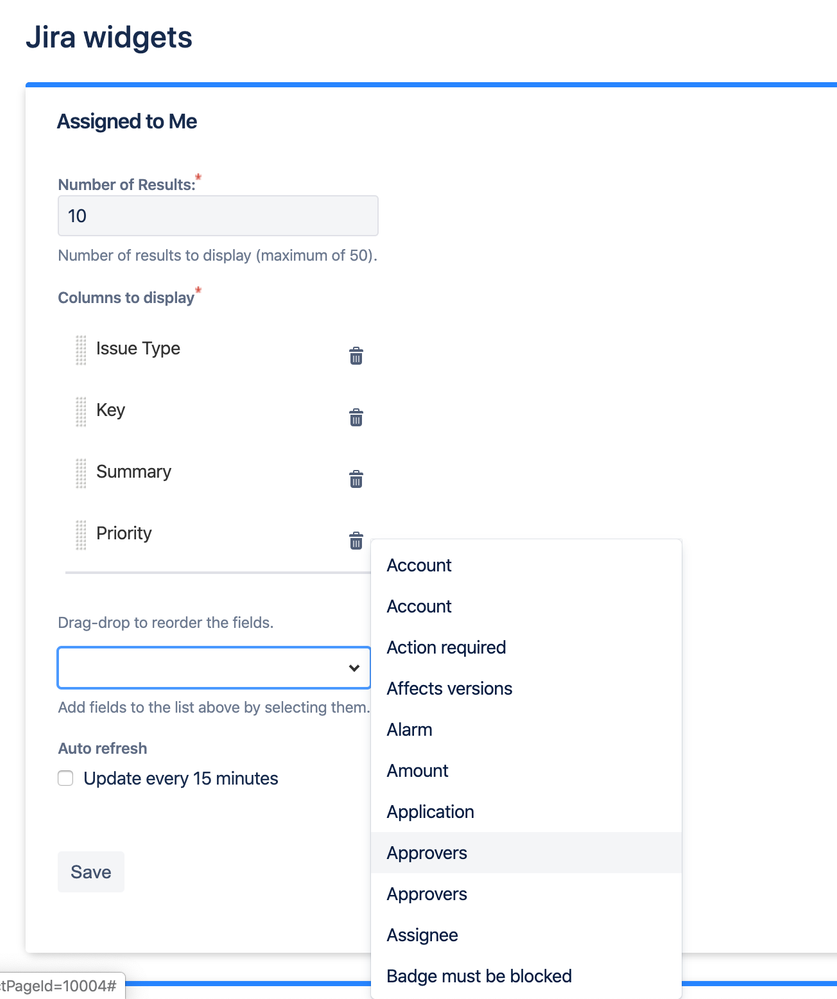Grab the drag handle for Issue Type
The height and width of the screenshot is (999, 837).
[x=81, y=350]
